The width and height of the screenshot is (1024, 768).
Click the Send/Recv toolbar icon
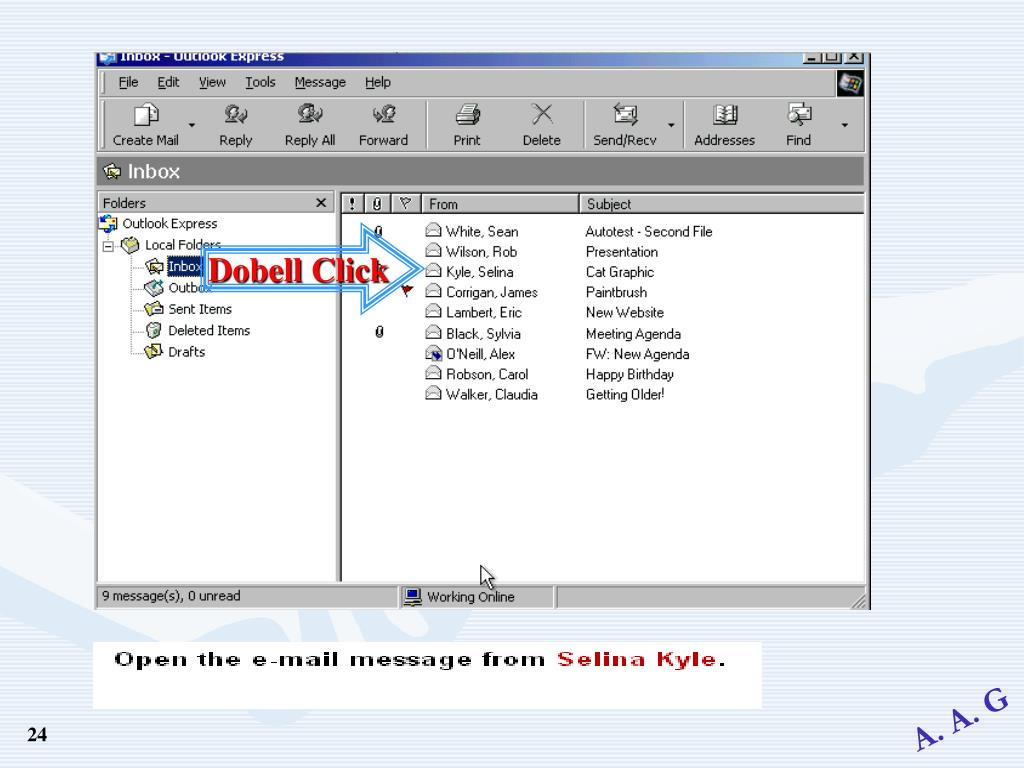pyautogui.click(x=625, y=114)
